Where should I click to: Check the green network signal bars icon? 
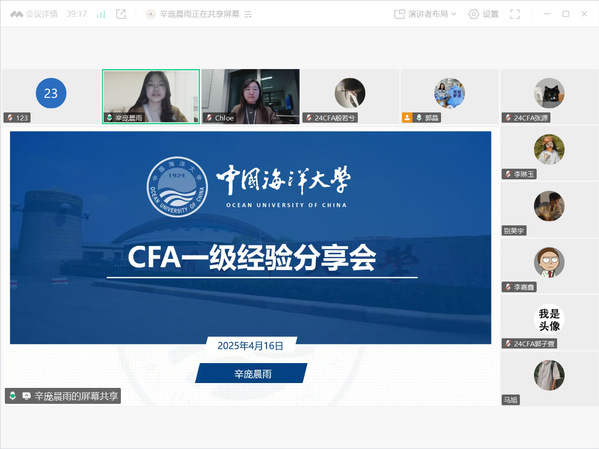pyautogui.click(x=101, y=14)
